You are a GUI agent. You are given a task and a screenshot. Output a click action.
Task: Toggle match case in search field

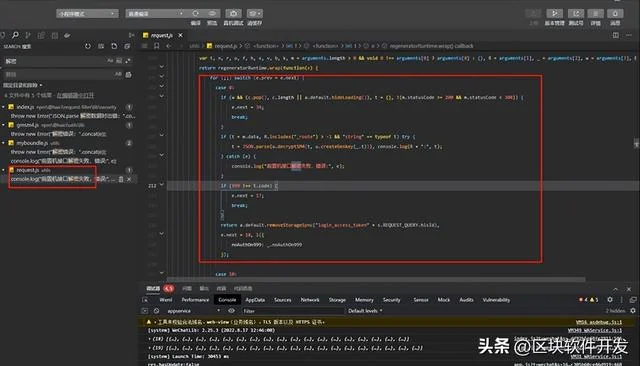110,60
